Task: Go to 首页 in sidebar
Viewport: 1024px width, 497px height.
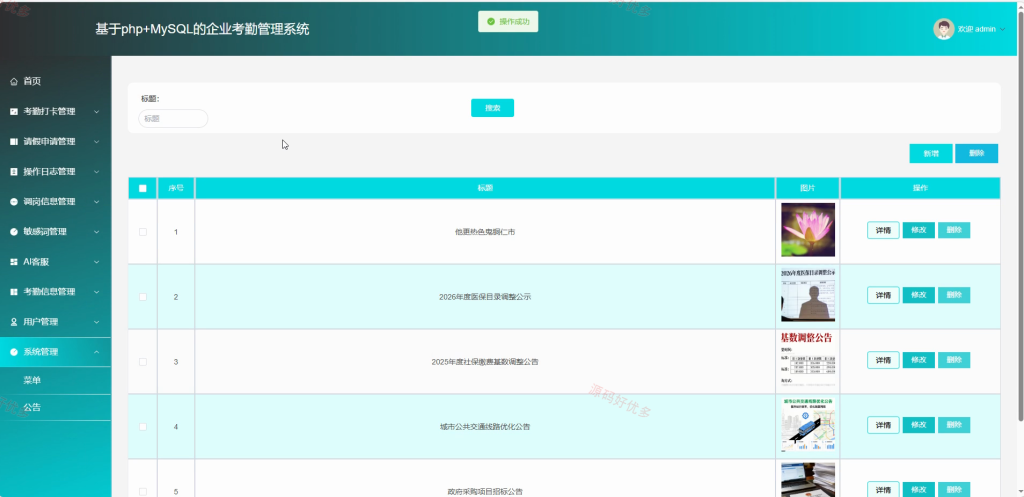Action: (x=32, y=82)
